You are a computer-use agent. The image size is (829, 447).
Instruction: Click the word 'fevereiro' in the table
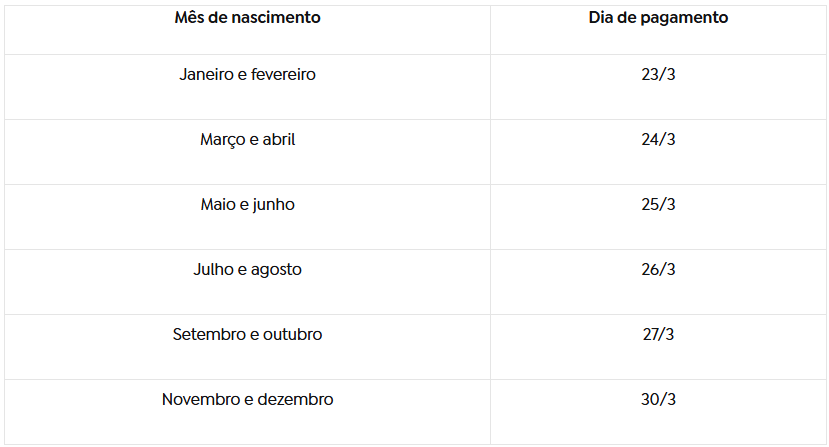[x=283, y=75]
